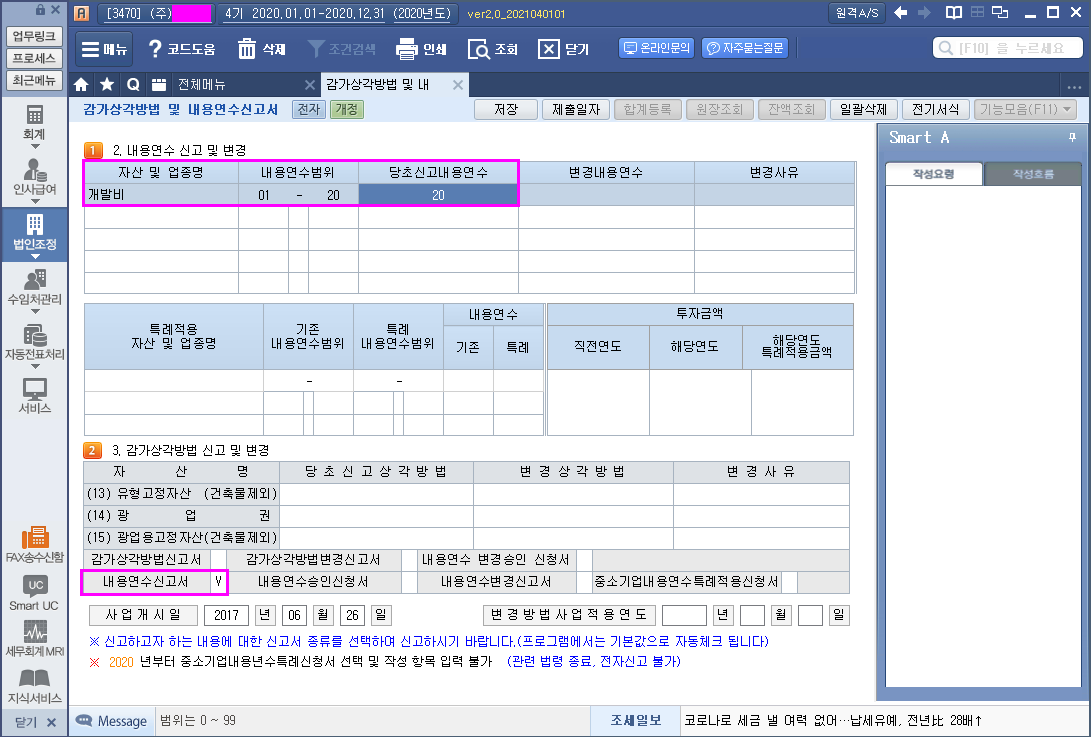The width and height of the screenshot is (1091, 737).
Task: Expand the 법인조정 sidebar menu arrow
Action: 34,256
